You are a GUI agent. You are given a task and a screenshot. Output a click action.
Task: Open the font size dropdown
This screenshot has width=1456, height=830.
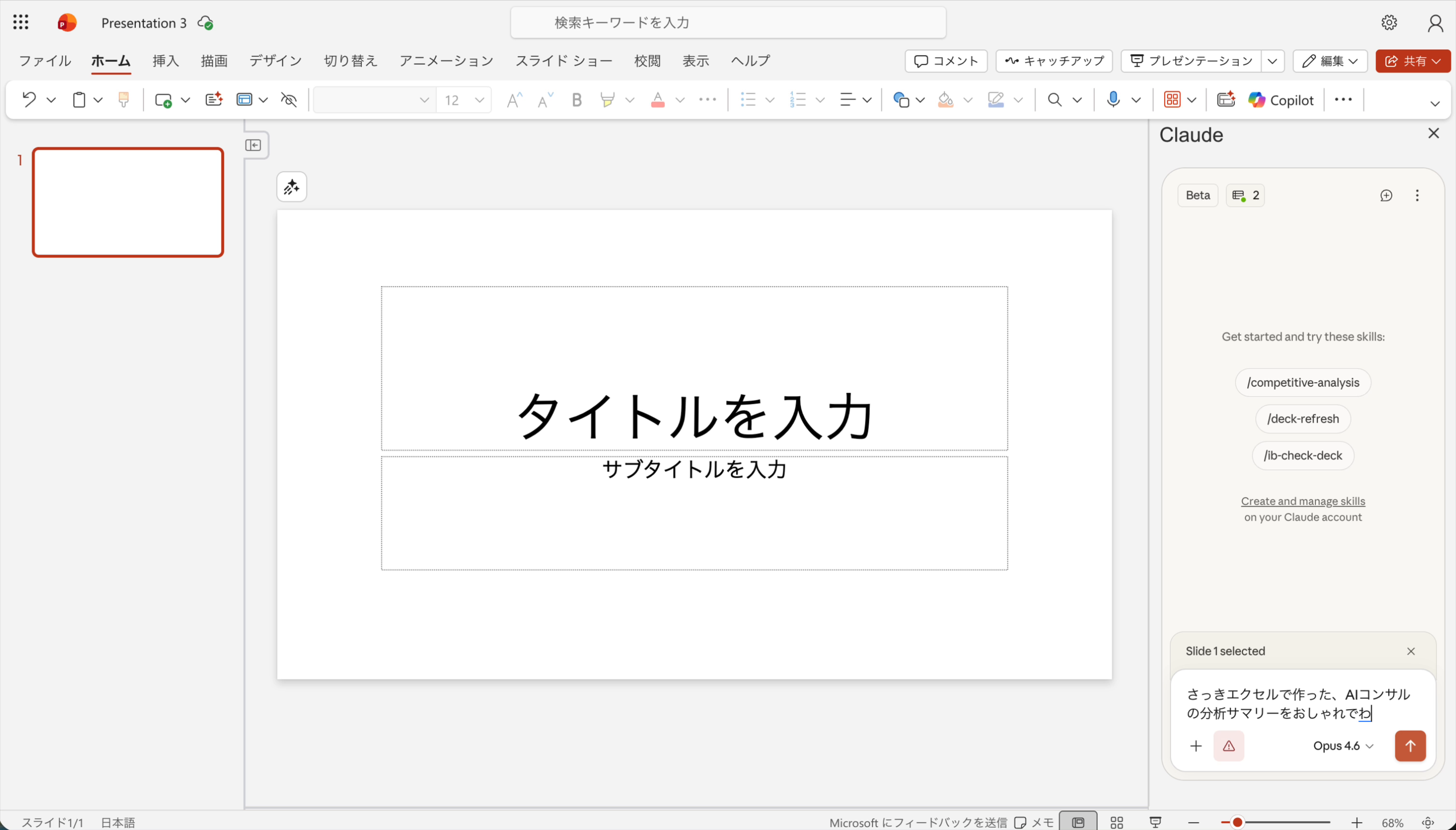tap(480, 99)
